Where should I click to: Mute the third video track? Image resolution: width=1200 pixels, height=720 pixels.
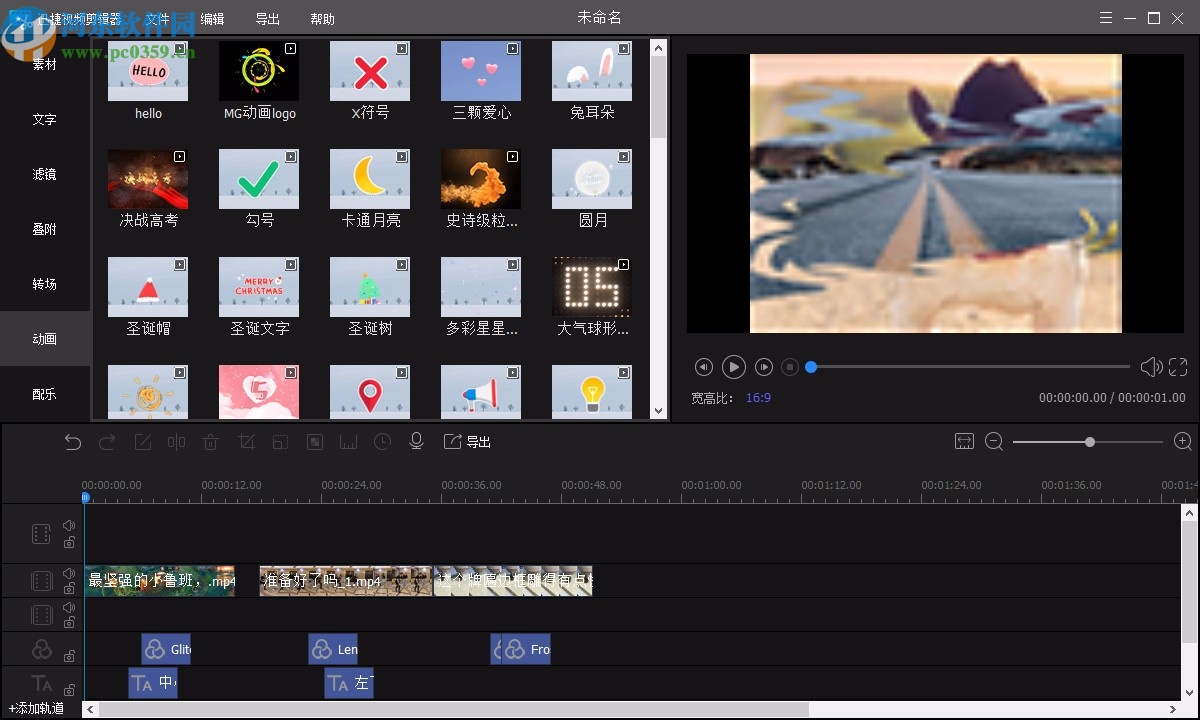tap(69, 607)
